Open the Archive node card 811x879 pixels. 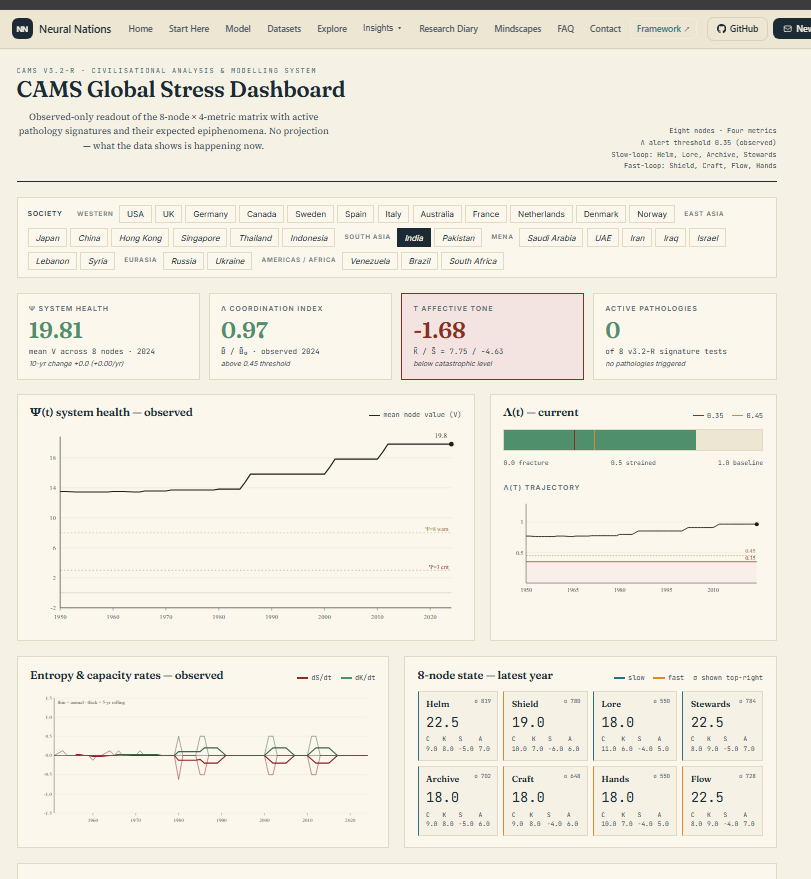[458, 801]
